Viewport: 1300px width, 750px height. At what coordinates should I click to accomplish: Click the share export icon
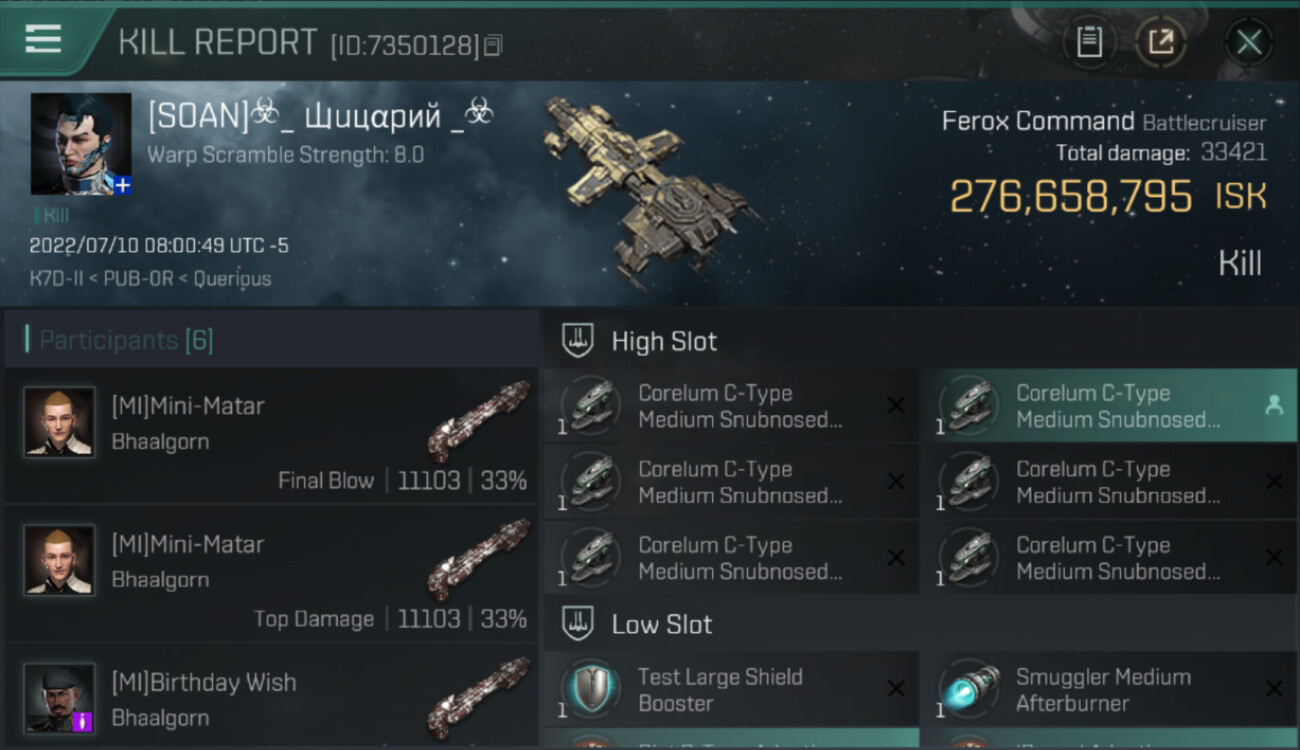point(1160,42)
